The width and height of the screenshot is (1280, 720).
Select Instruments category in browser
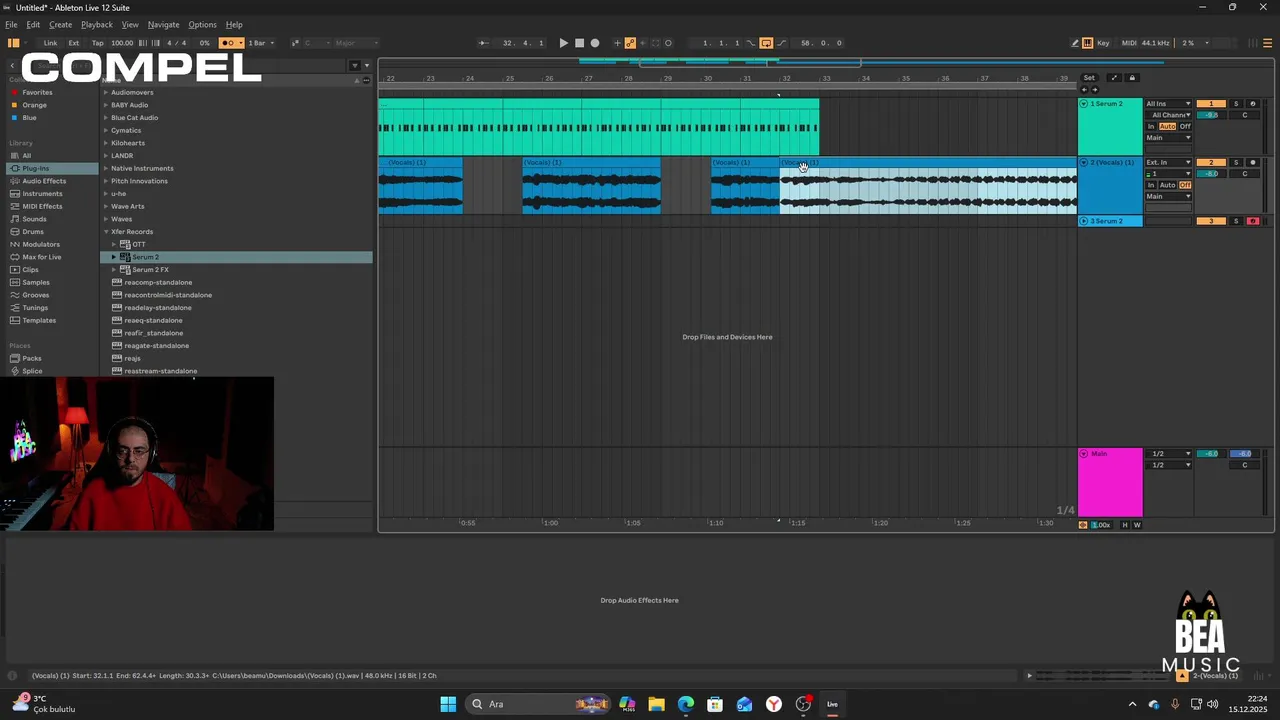(42, 194)
